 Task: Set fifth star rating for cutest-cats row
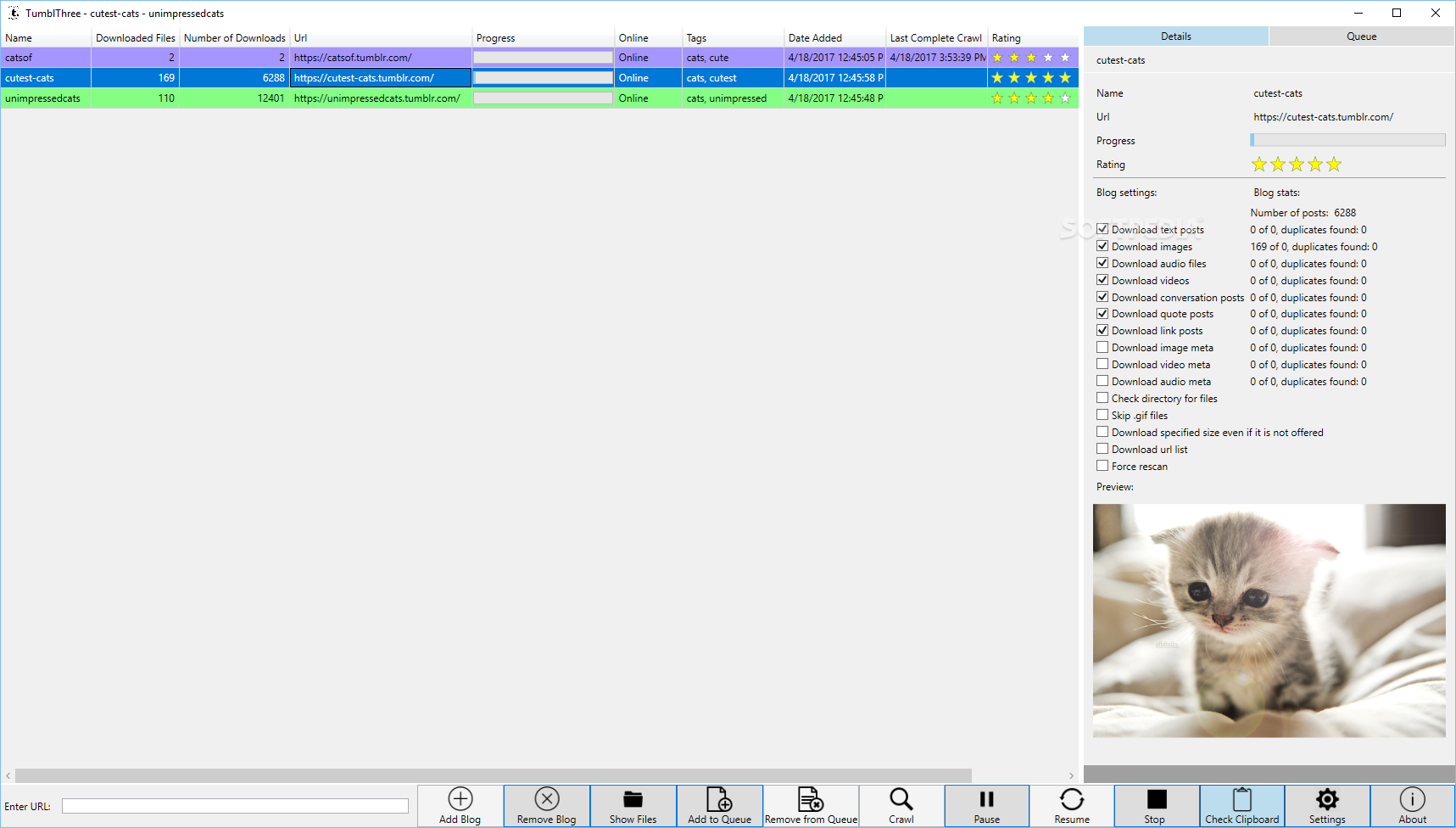[x=1065, y=78]
